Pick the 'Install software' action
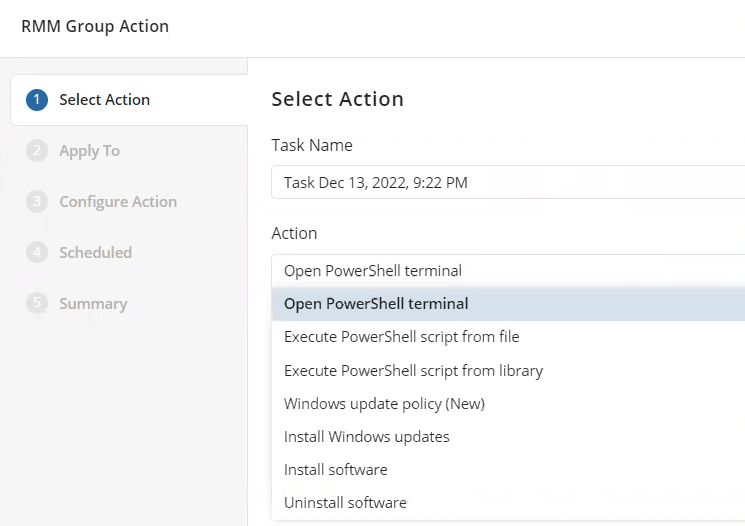Image resolution: width=745 pixels, height=526 pixels. (335, 470)
